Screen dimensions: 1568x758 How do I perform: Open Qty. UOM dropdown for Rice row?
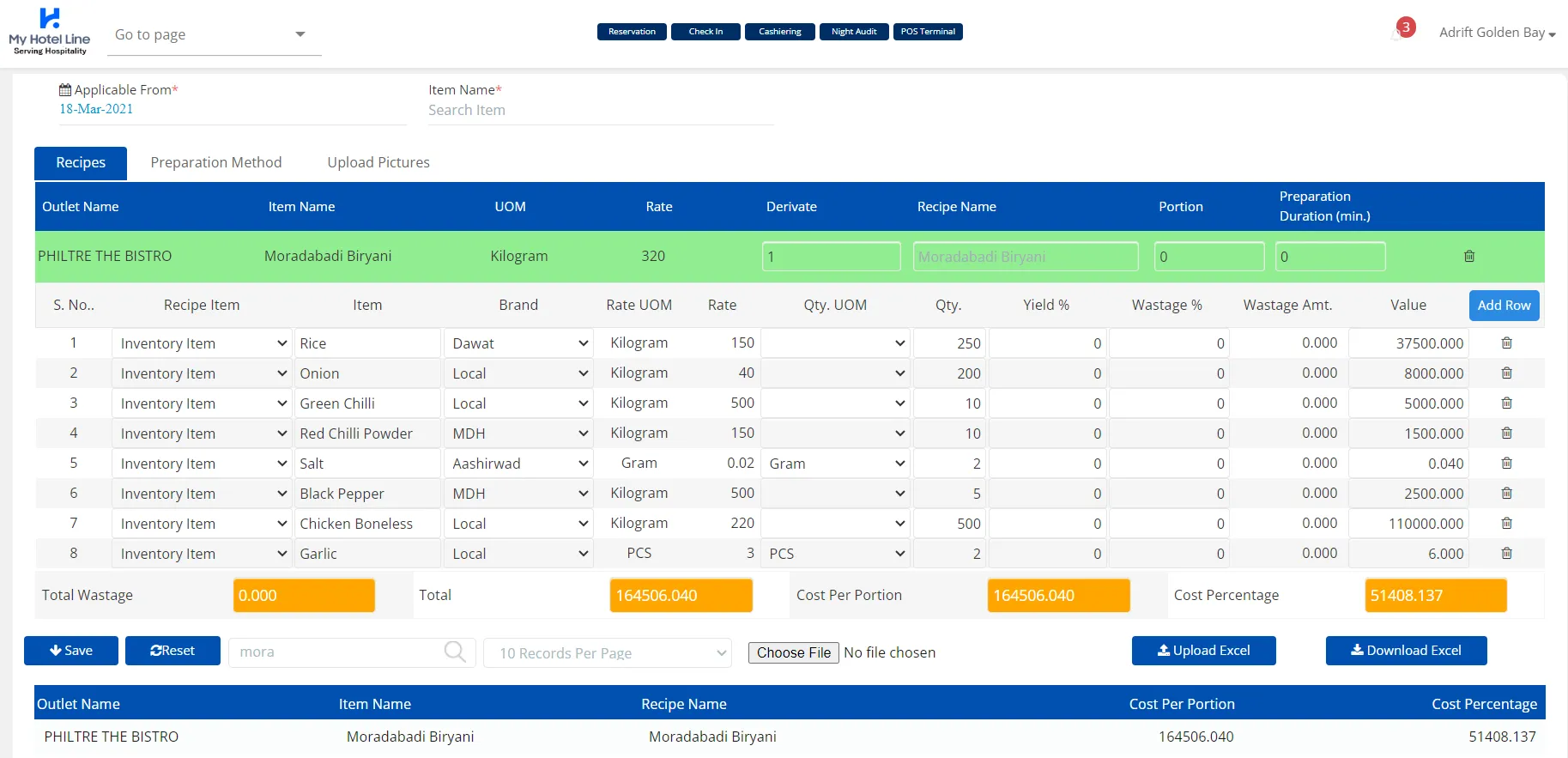pyautogui.click(x=836, y=343)
